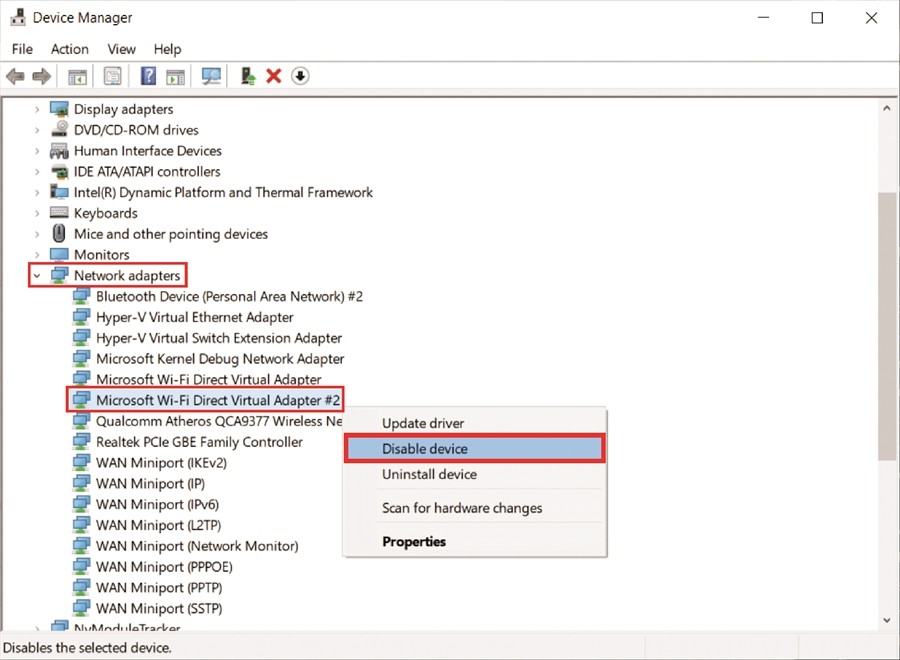
Task: Click the blue Help question-mark icon
Action: pos(148,76)
